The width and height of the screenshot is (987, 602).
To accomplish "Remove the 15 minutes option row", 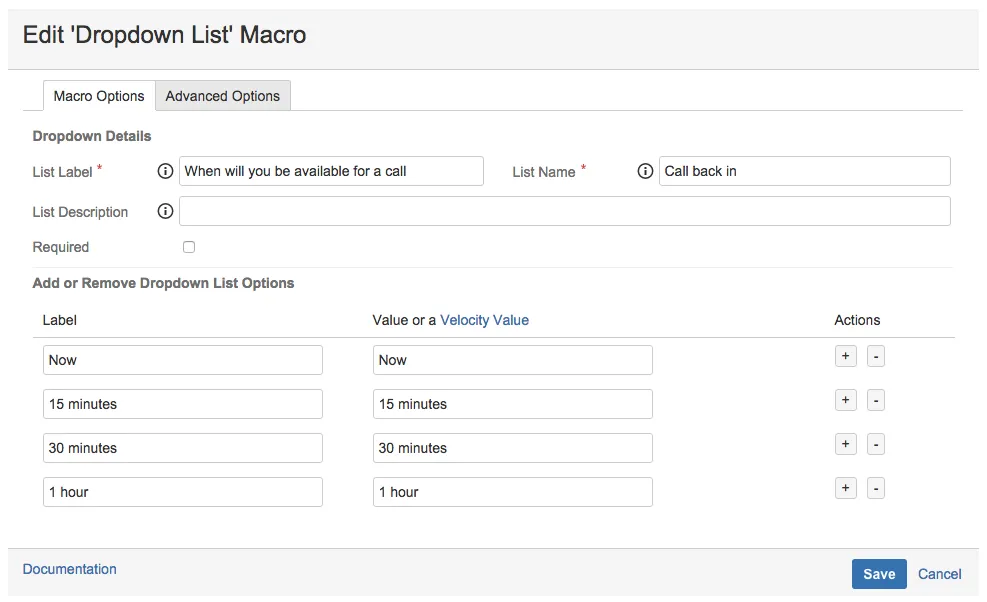I will pyautogui.click(x=876, y=400).
